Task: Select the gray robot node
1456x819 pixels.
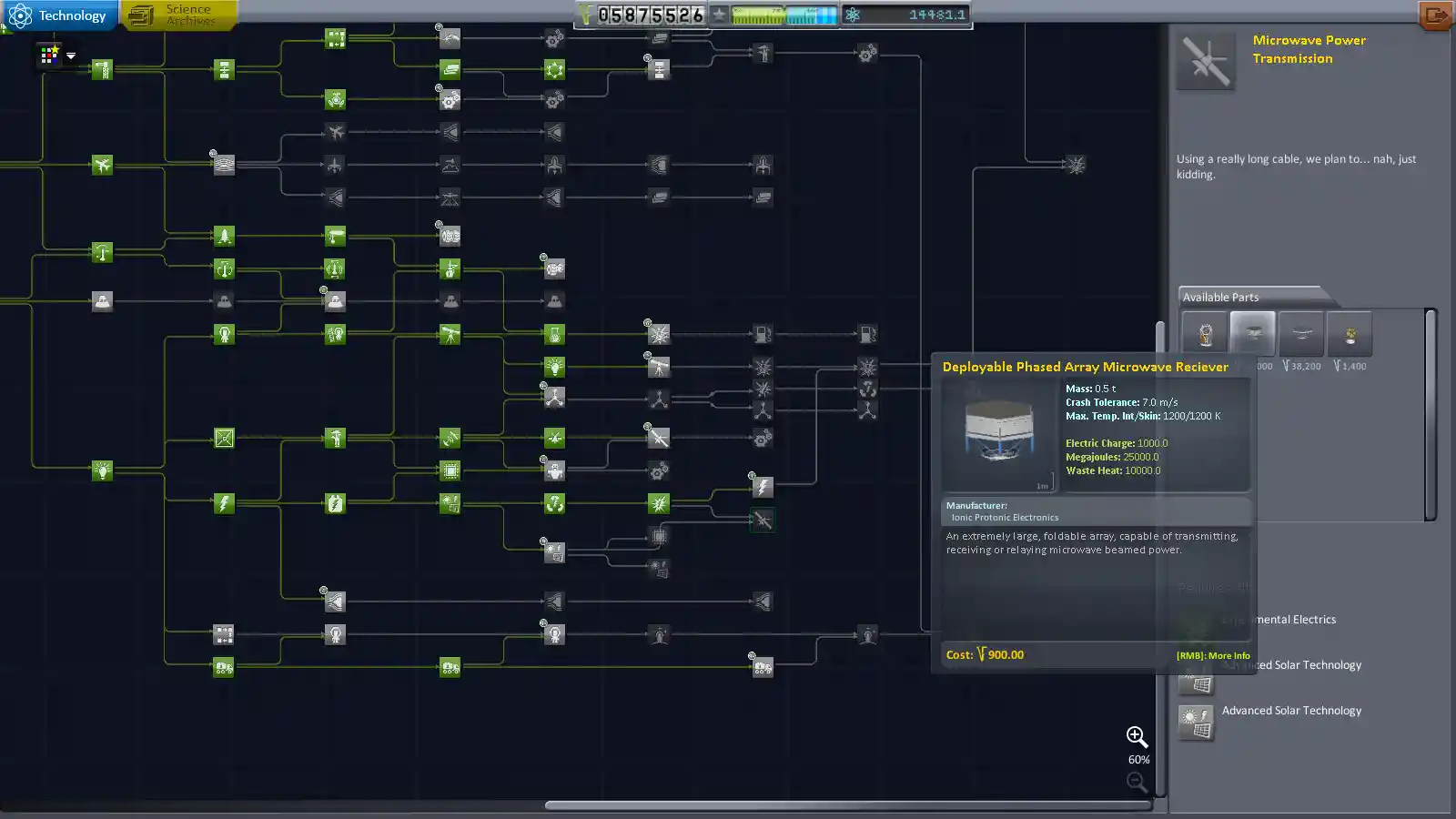Action: coord(554,470)
